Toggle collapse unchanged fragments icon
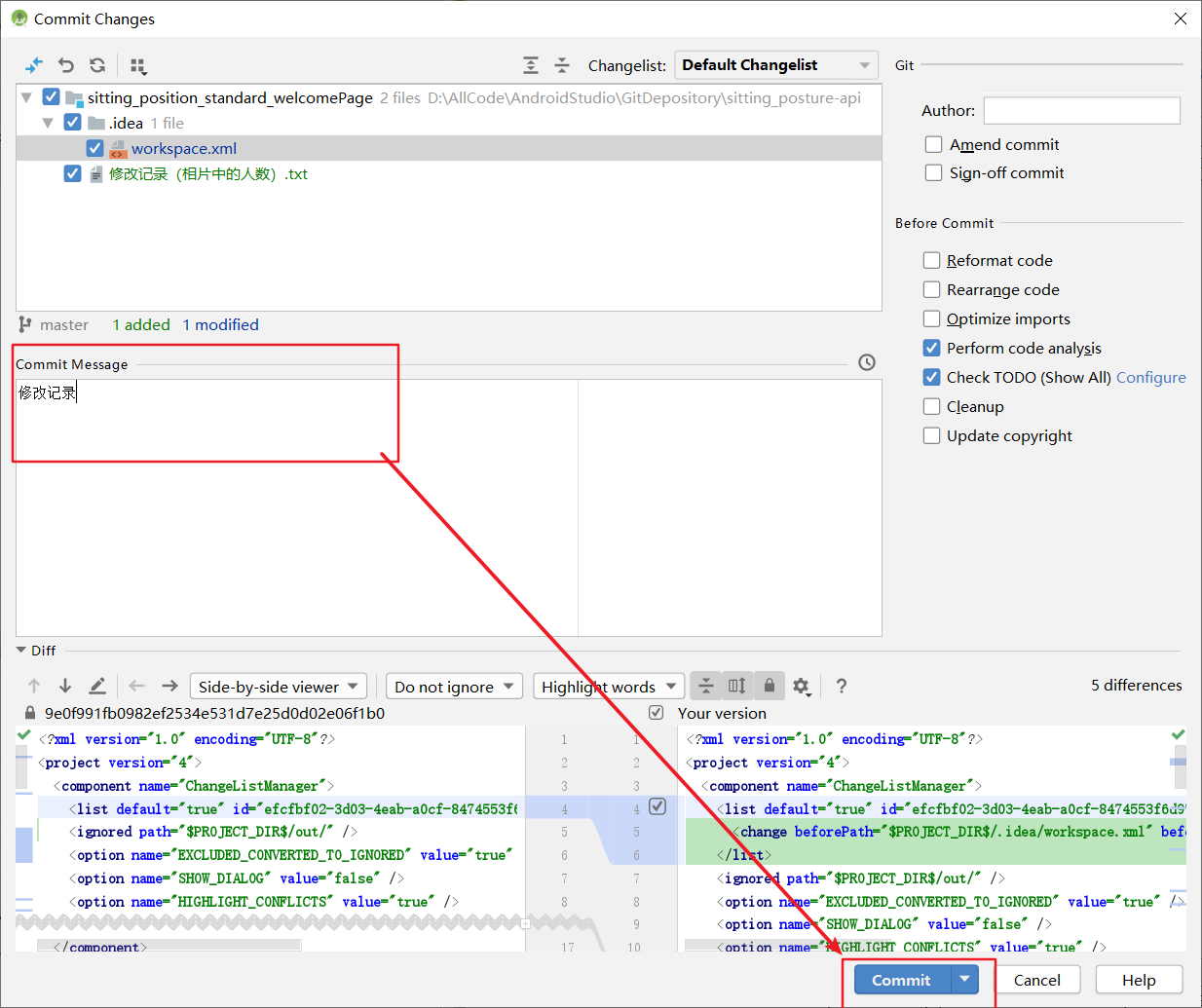1202x1008 pixels. tap(706, 686)
